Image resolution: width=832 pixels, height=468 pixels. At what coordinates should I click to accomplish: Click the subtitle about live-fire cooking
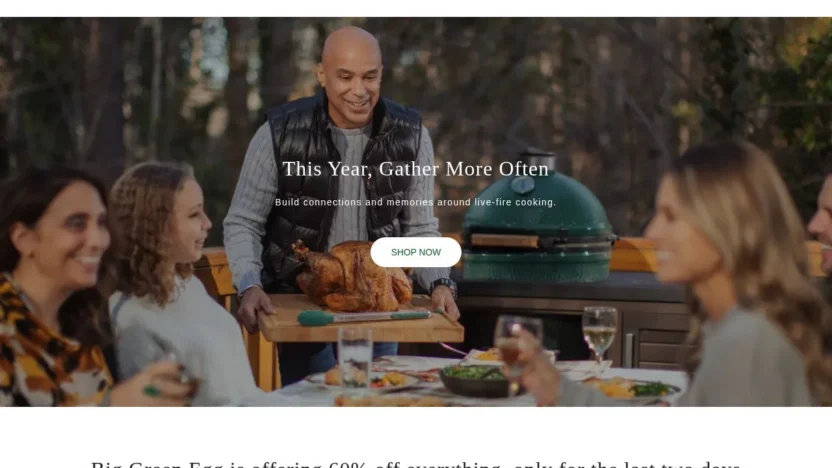(415, 202)
